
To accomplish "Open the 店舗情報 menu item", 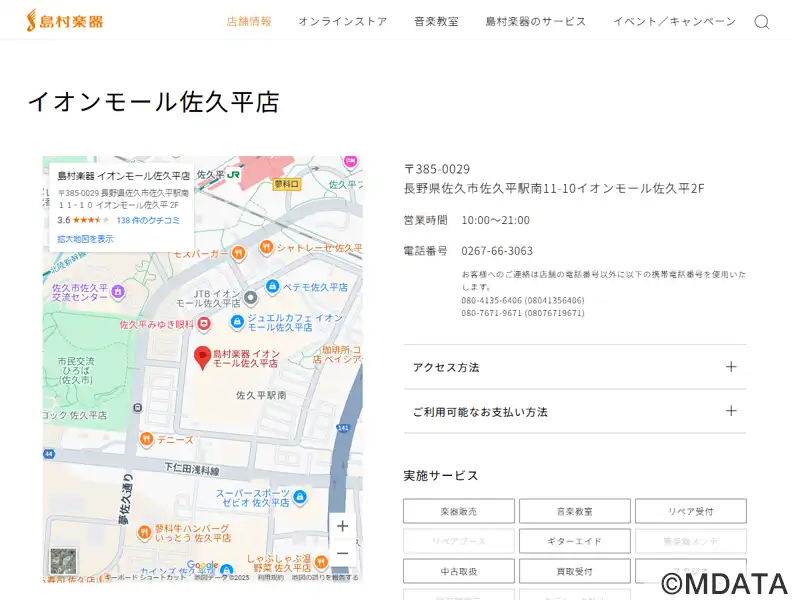I will tap(249, 21).
